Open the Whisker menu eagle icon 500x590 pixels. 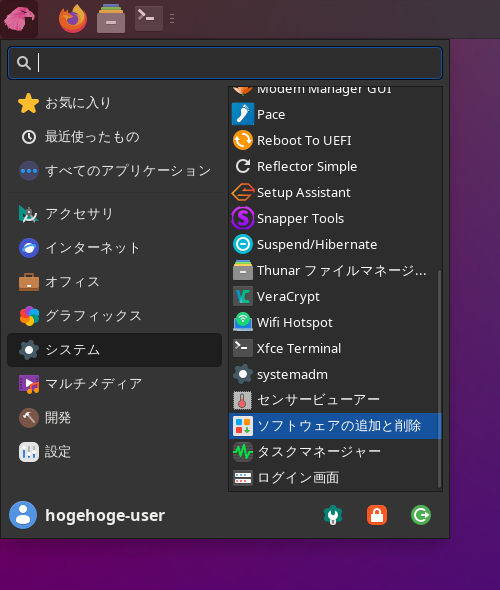tap(19, 19)
